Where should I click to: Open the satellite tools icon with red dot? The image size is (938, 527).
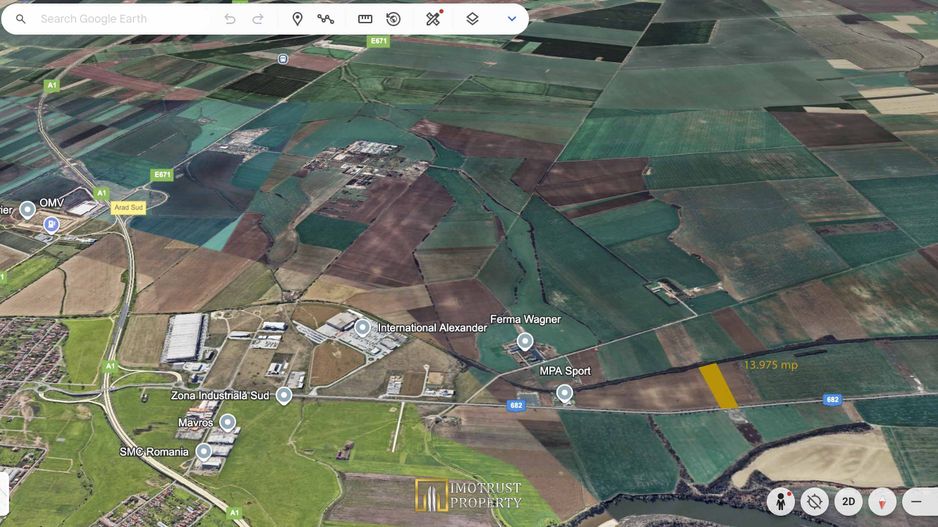pyautogui.click(x=433, y=19)
